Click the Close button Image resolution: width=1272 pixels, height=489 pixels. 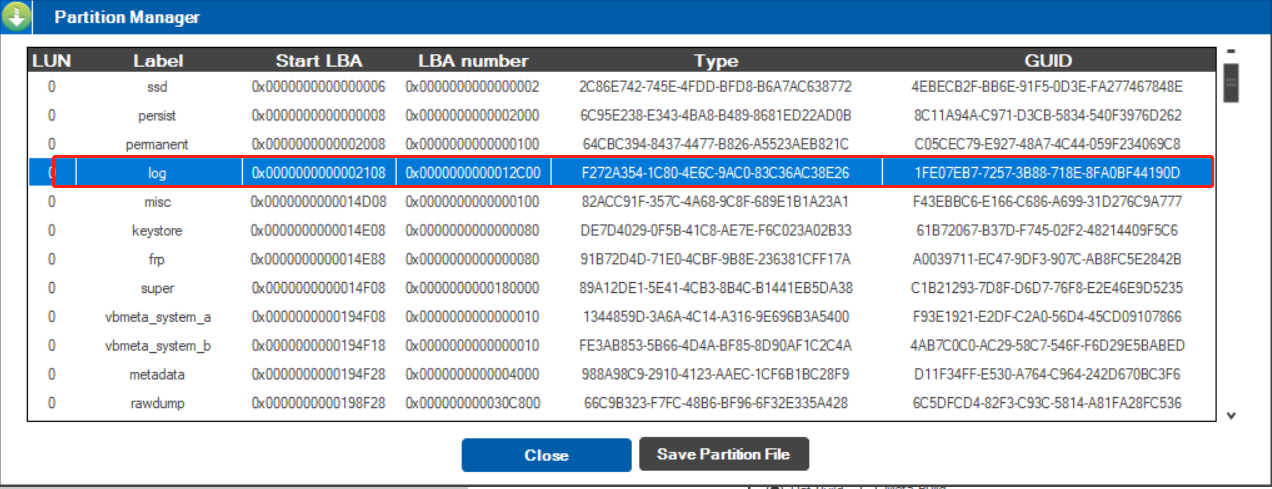546,455
